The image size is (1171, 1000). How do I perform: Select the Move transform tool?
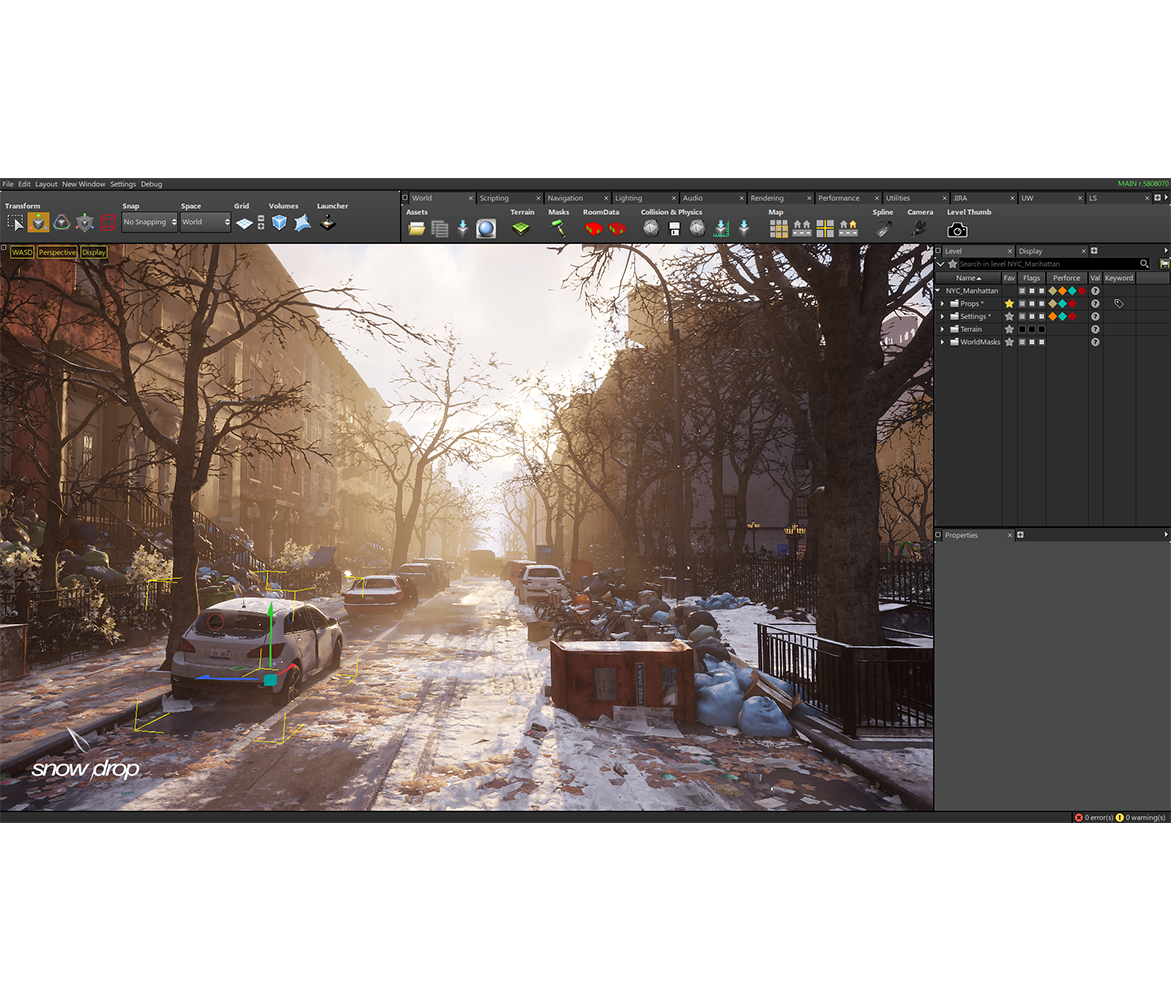point(37,222)
